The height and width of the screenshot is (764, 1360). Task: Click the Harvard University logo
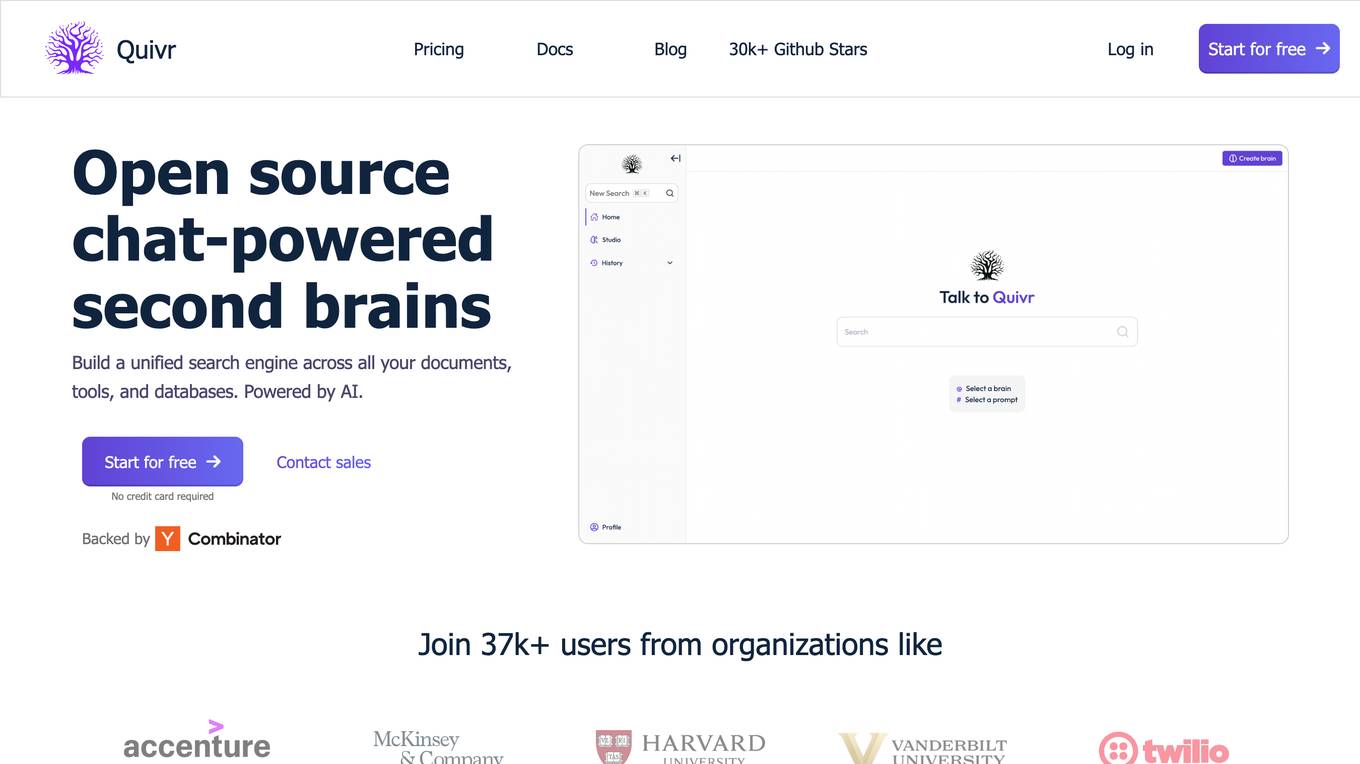point(680,748)
